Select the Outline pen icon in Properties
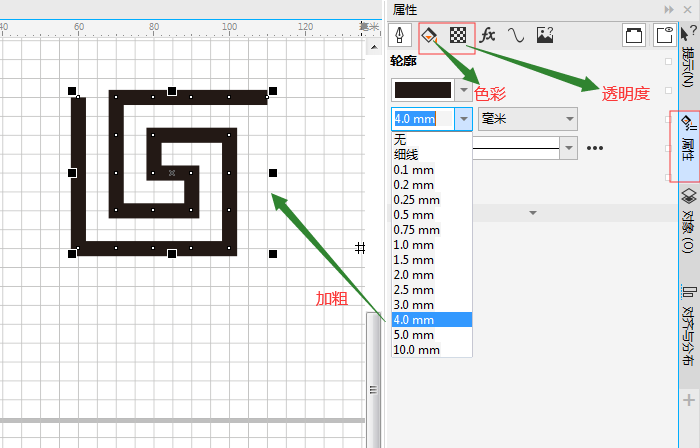Screen dimensions: 700x448 [401, 35]
